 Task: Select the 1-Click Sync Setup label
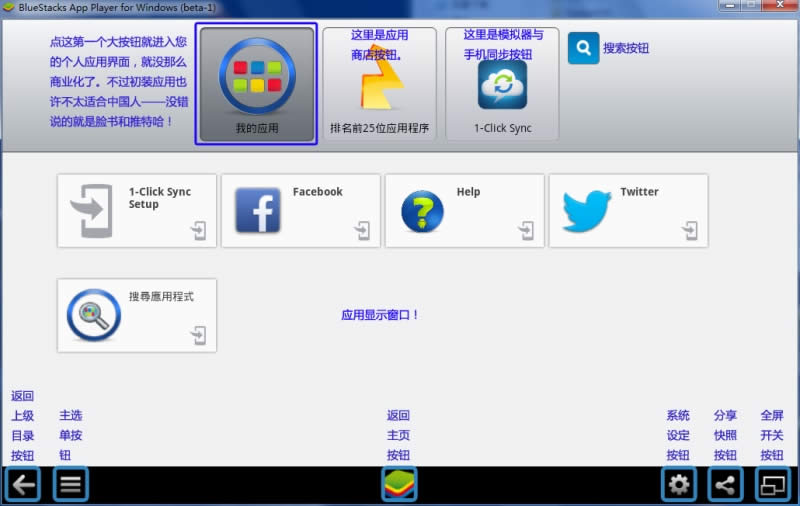(x=160, y=198)
